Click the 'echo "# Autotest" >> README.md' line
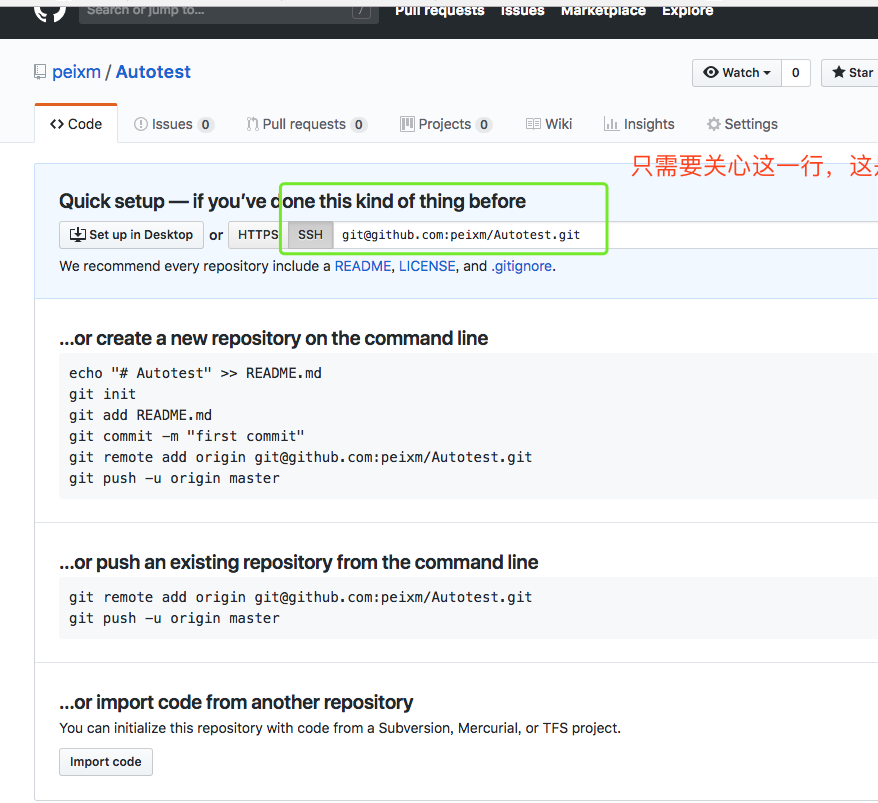878x803 pixels. click(x=195, y=373)
